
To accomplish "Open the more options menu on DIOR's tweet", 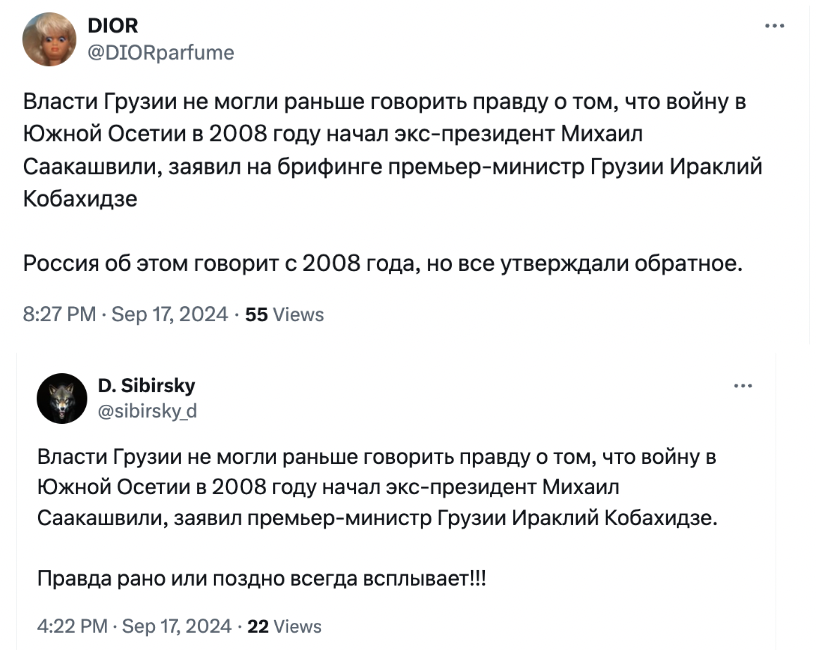I will click(774, 26).
